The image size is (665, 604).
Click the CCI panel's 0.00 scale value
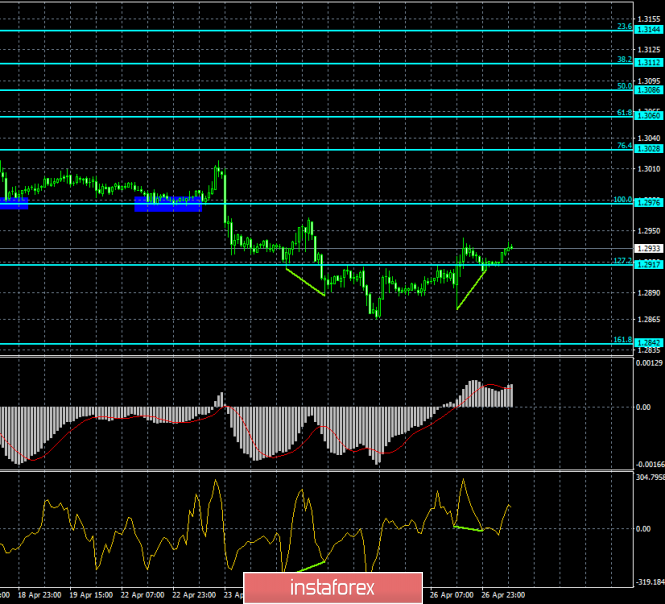click(643, 529)
